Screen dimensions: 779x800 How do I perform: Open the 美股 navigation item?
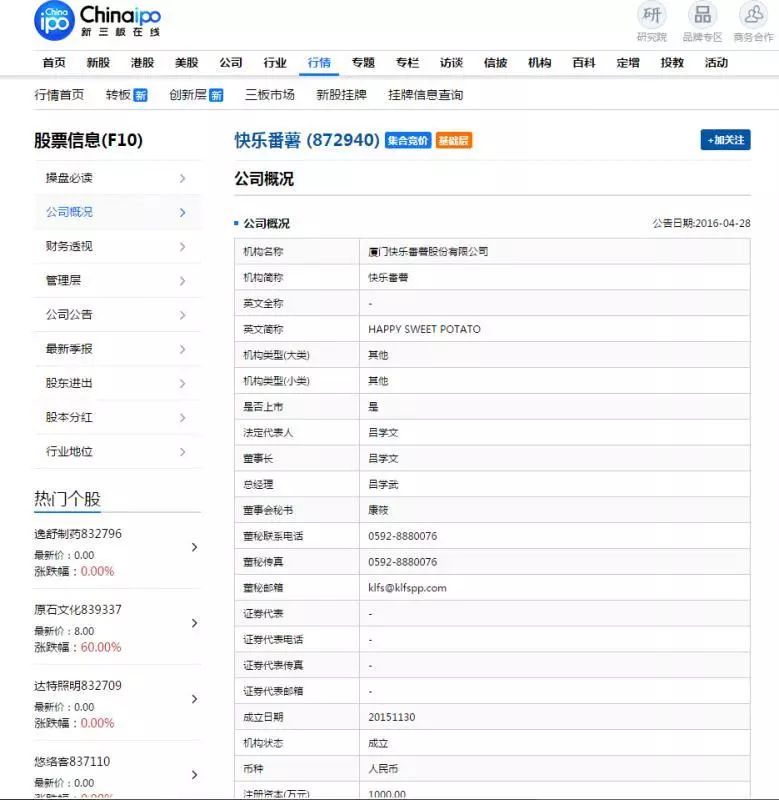pos(186,63)
